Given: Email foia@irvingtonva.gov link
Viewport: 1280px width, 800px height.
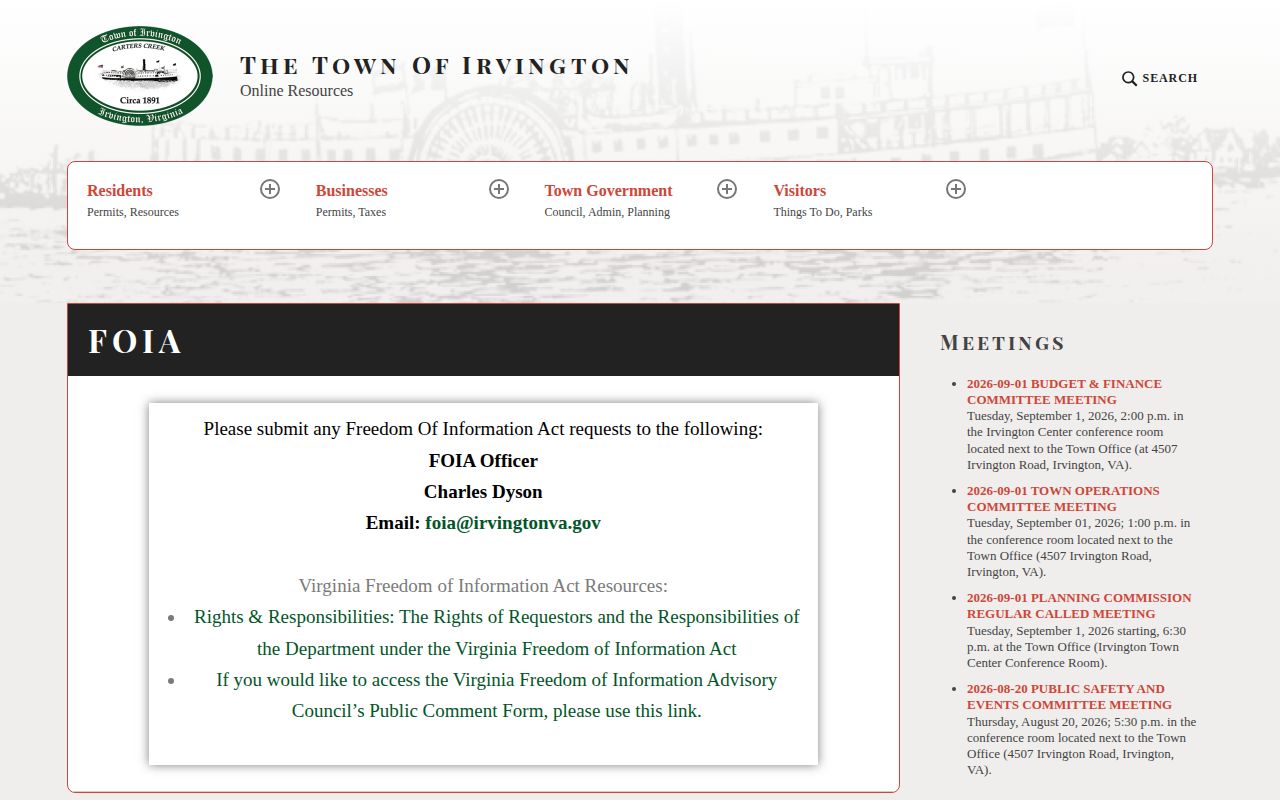Looking at the screenshot, I should pyautogui.click(x=513, y=522).
